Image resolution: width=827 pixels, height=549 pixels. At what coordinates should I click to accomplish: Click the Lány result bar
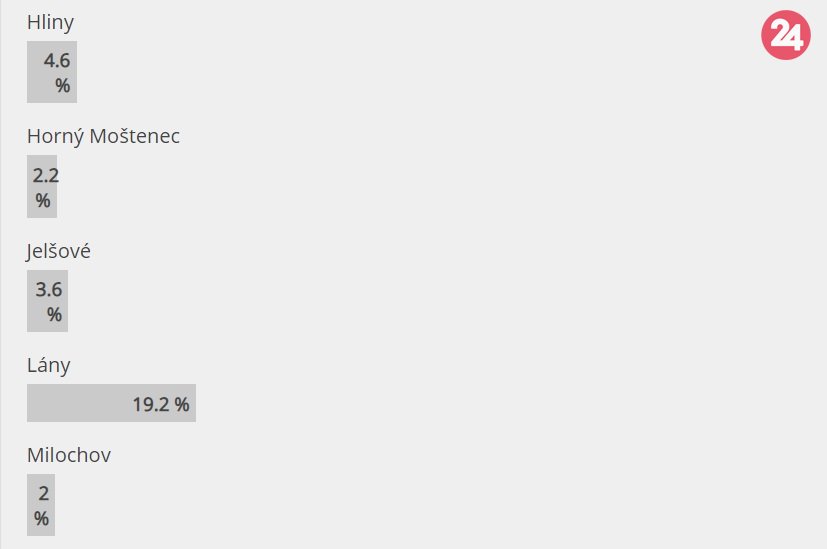tap(111, 404)
